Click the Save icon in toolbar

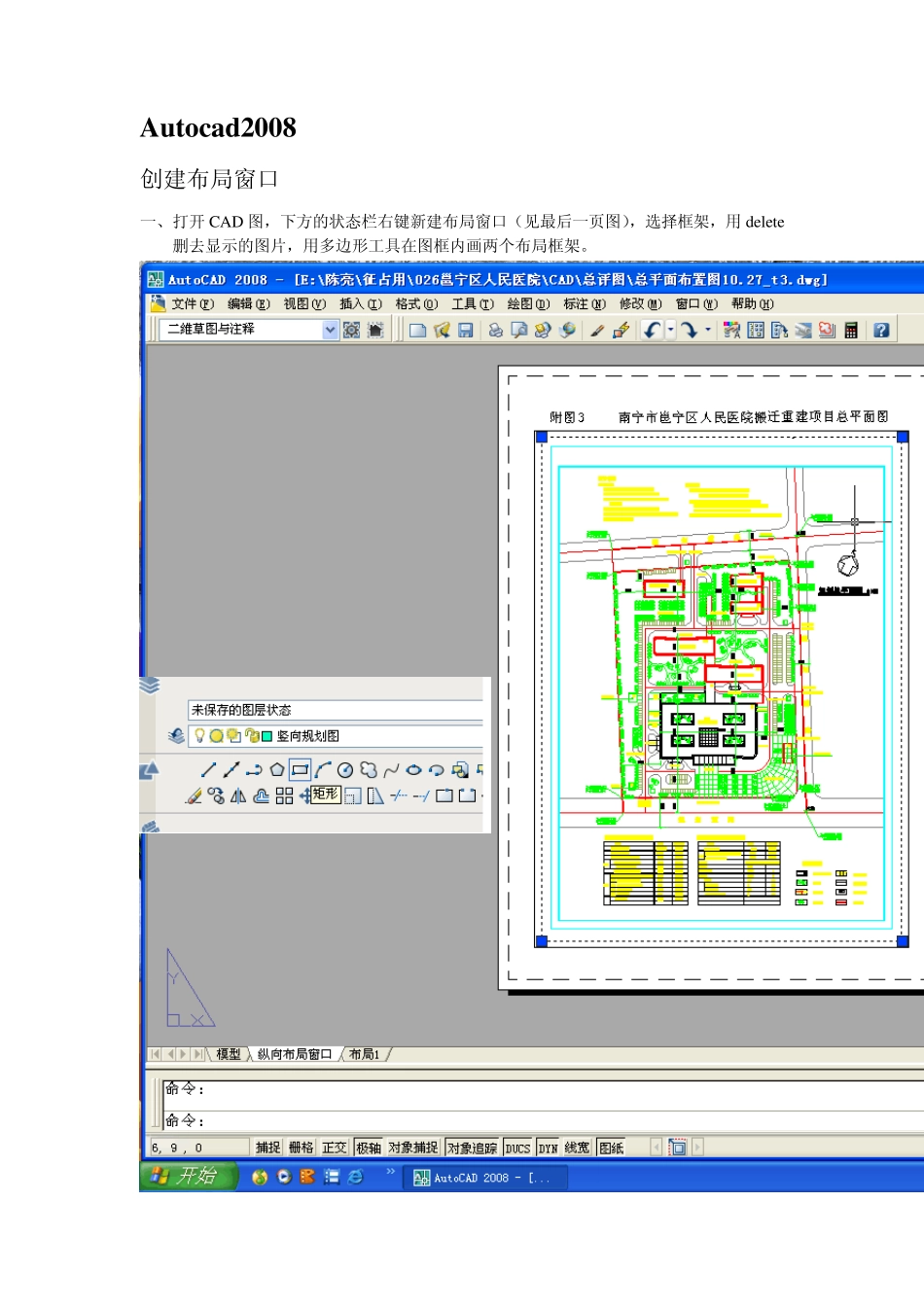click(x=465, y=331)
